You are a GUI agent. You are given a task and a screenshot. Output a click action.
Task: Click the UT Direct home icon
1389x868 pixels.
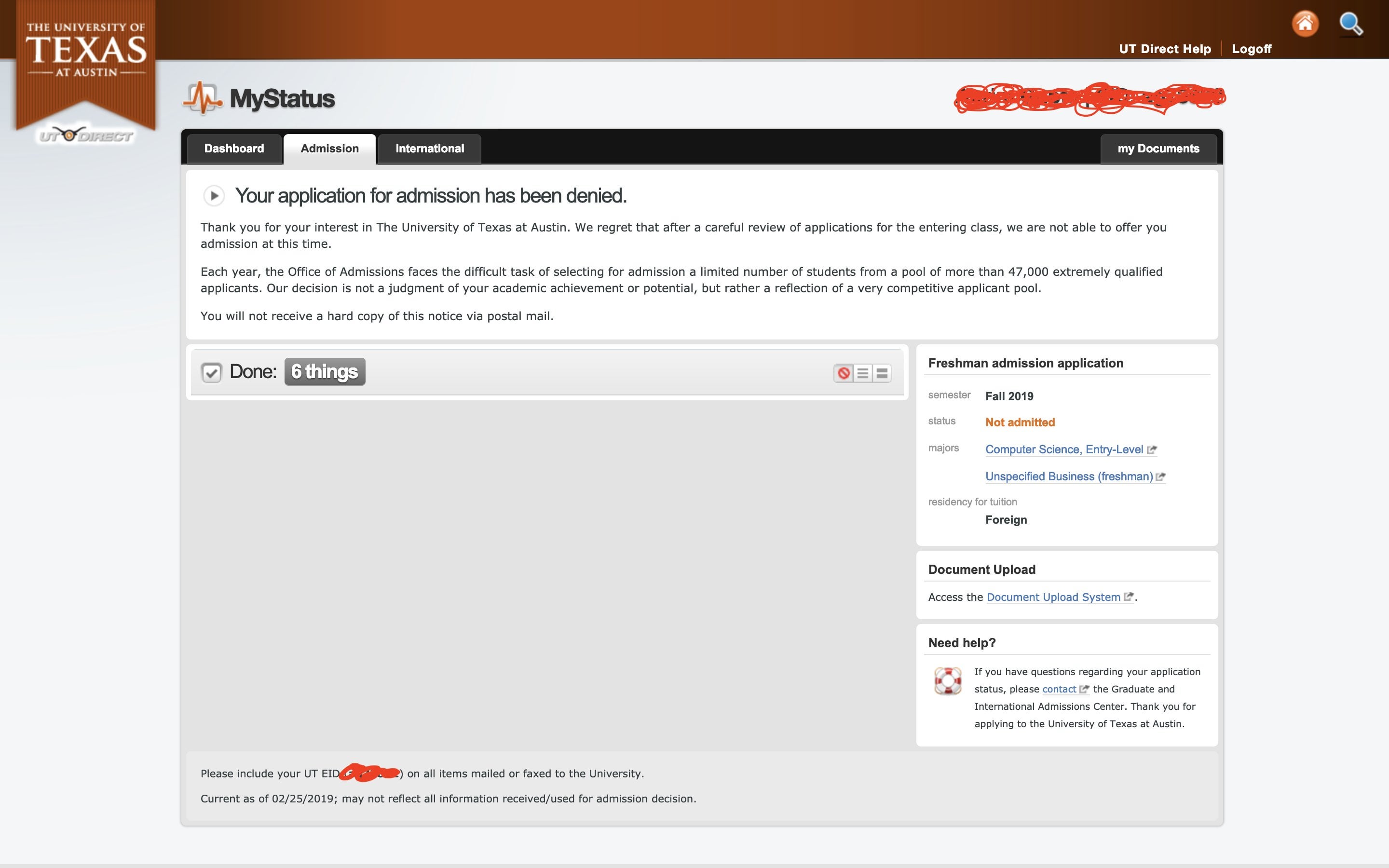(1306, 22)
